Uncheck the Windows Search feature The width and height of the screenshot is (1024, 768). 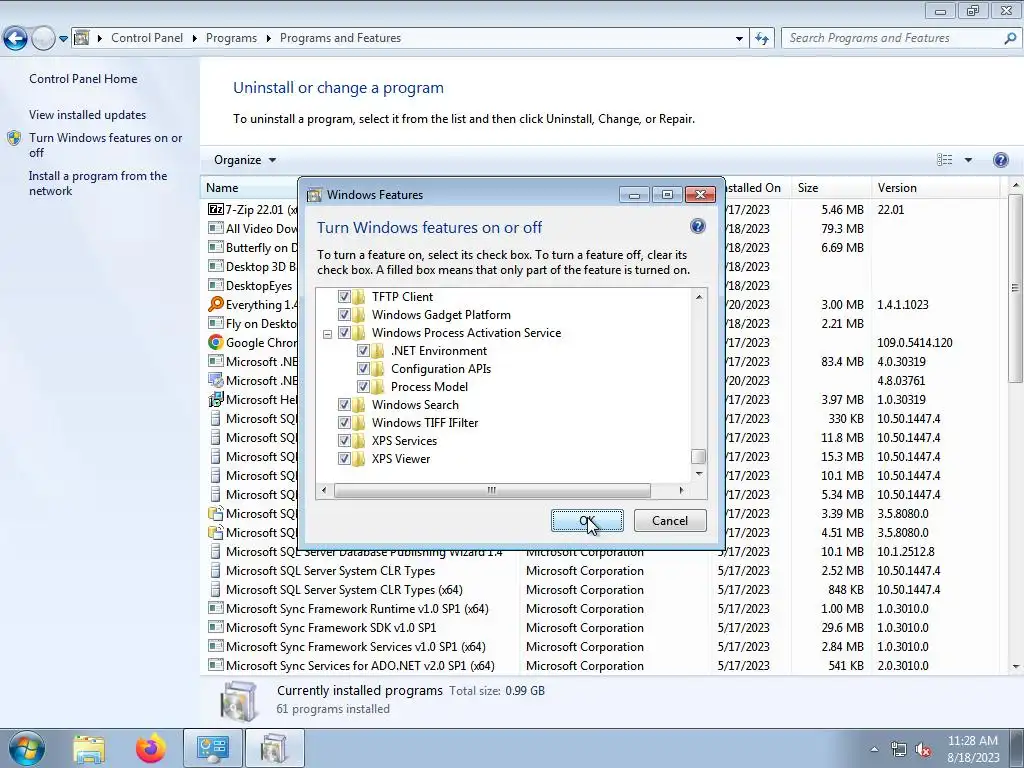344,405
